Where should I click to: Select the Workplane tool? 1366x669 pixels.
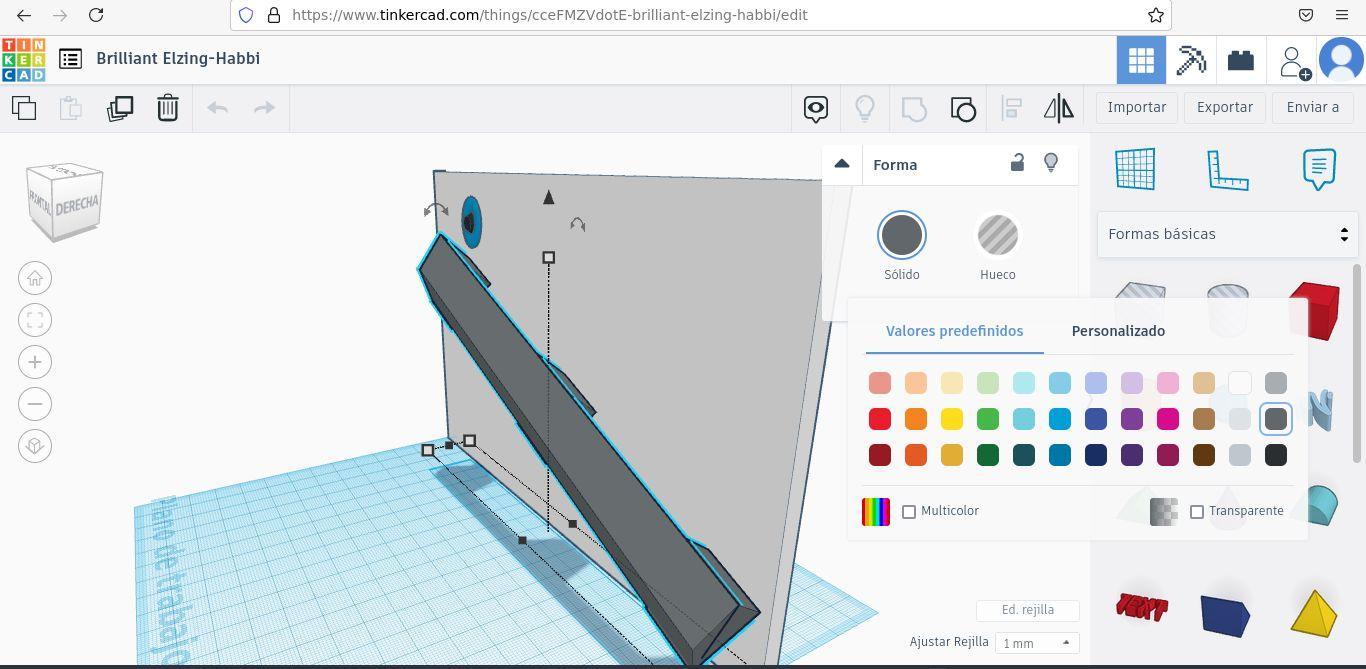click(x=1135, y=168)
